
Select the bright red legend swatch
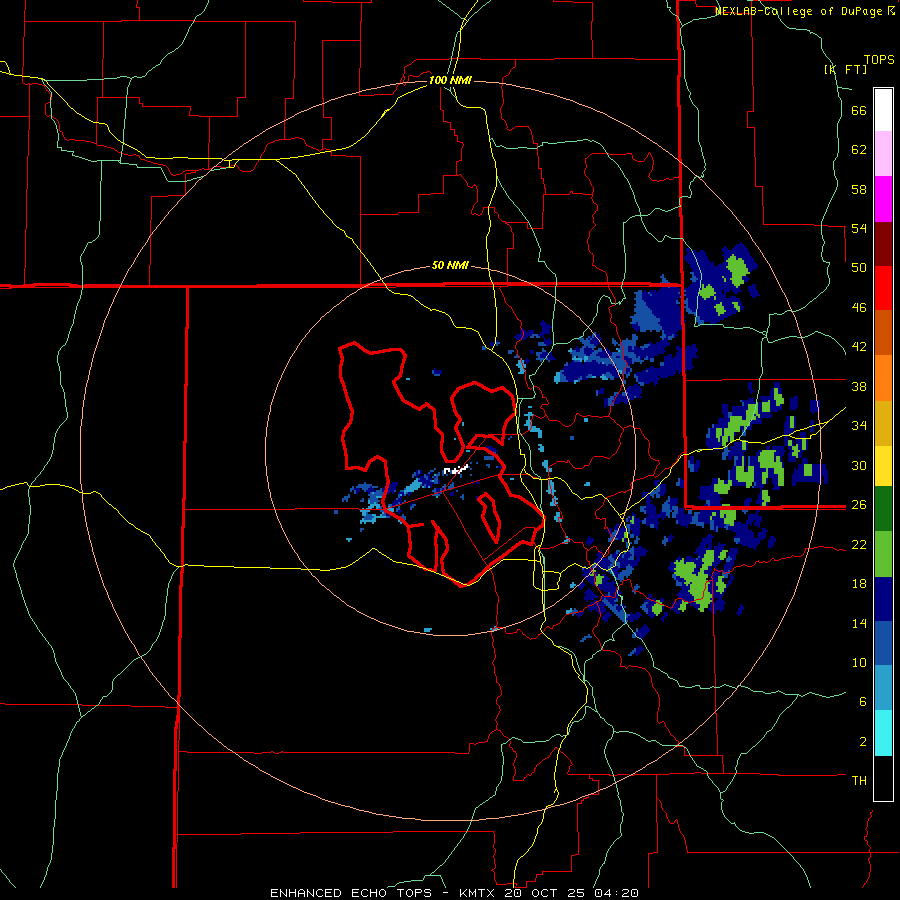click(883, 288)
